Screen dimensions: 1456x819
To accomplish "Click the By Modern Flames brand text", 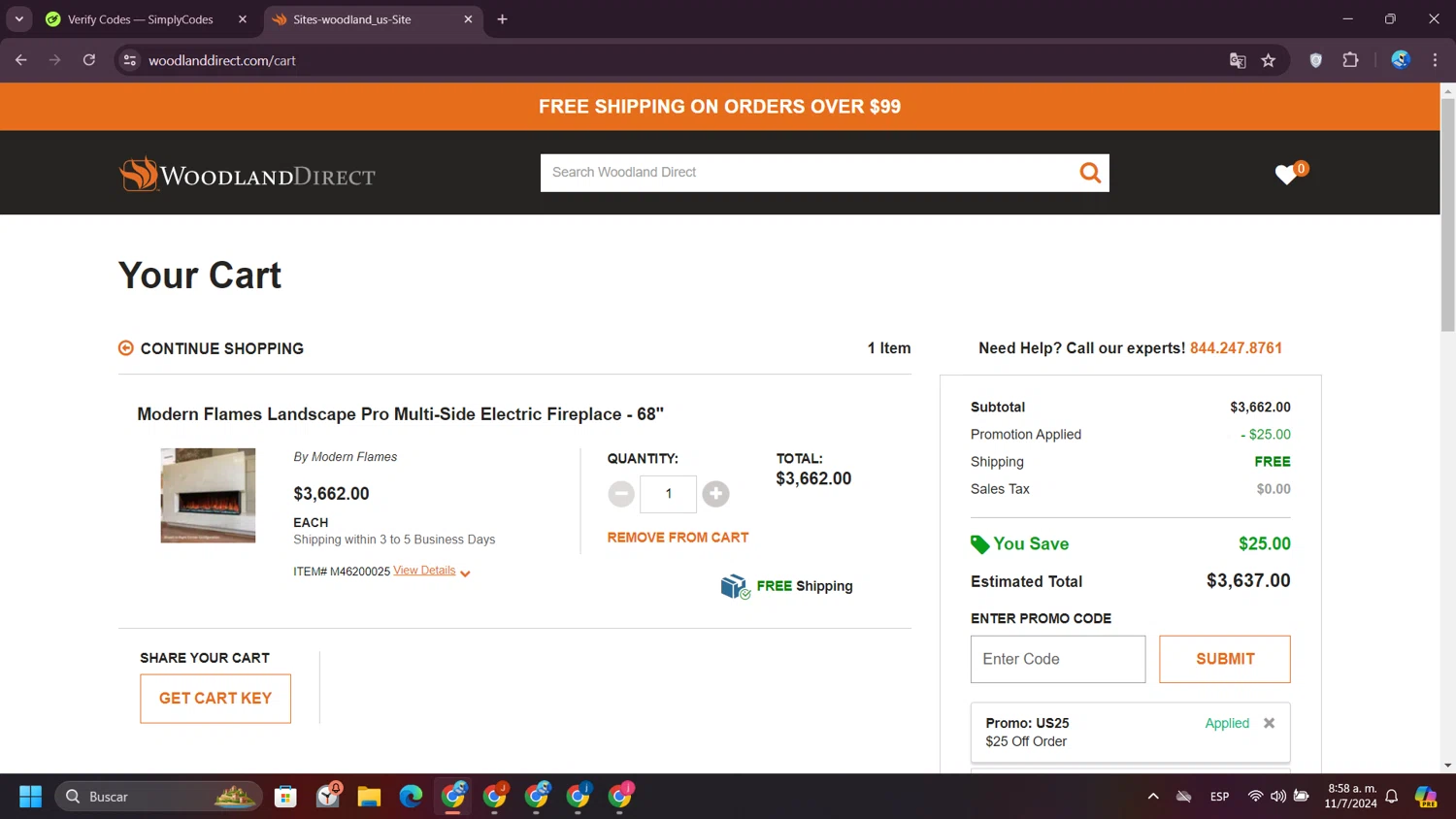I will point(346,457).
